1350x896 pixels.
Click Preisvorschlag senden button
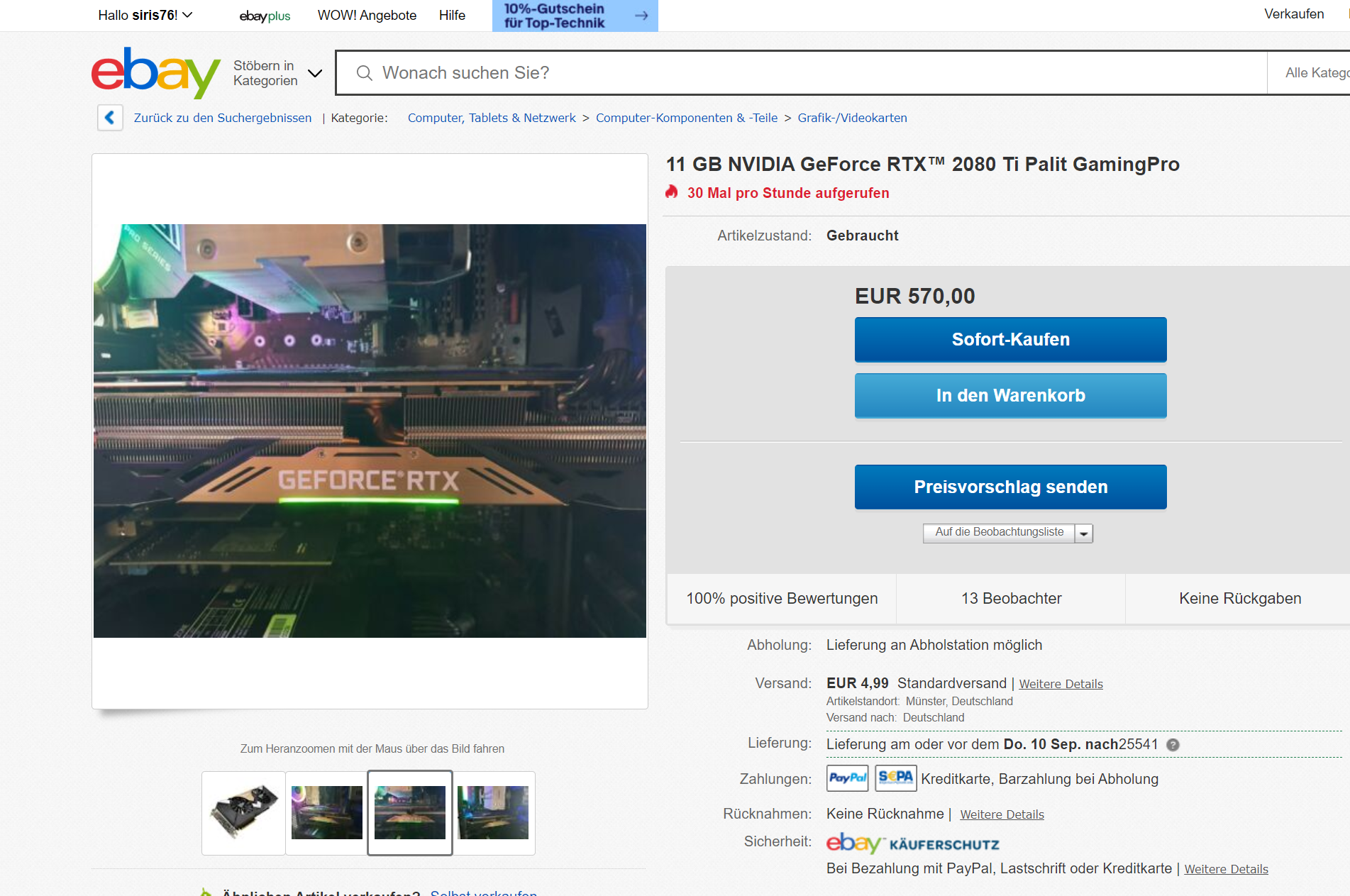coord(1010,487)
